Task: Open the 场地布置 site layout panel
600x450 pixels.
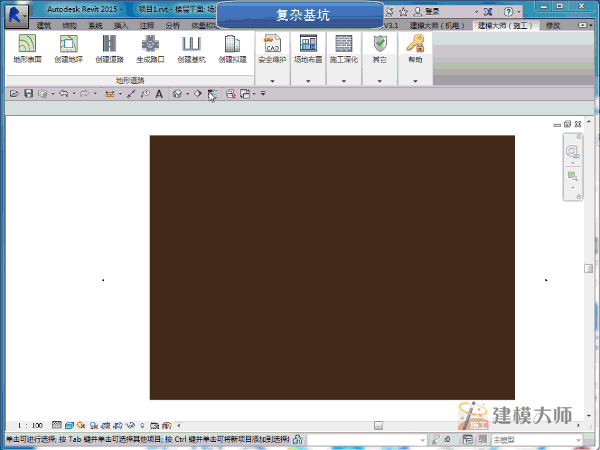Action: coord(308,48)
